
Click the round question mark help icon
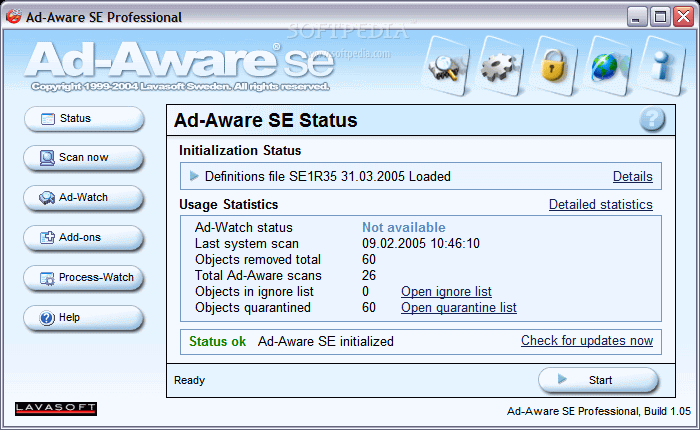click(x=652, y=119)
